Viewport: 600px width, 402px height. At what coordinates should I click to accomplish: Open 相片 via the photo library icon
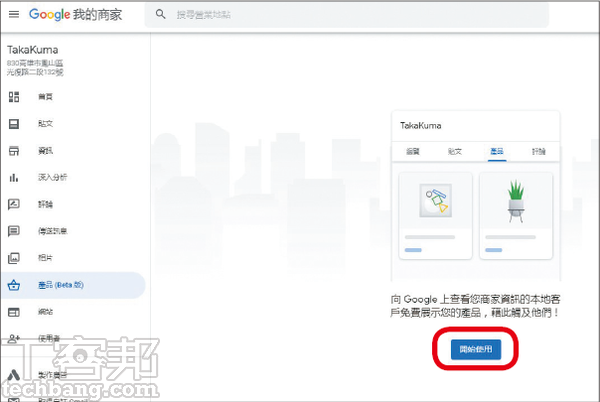14,258
